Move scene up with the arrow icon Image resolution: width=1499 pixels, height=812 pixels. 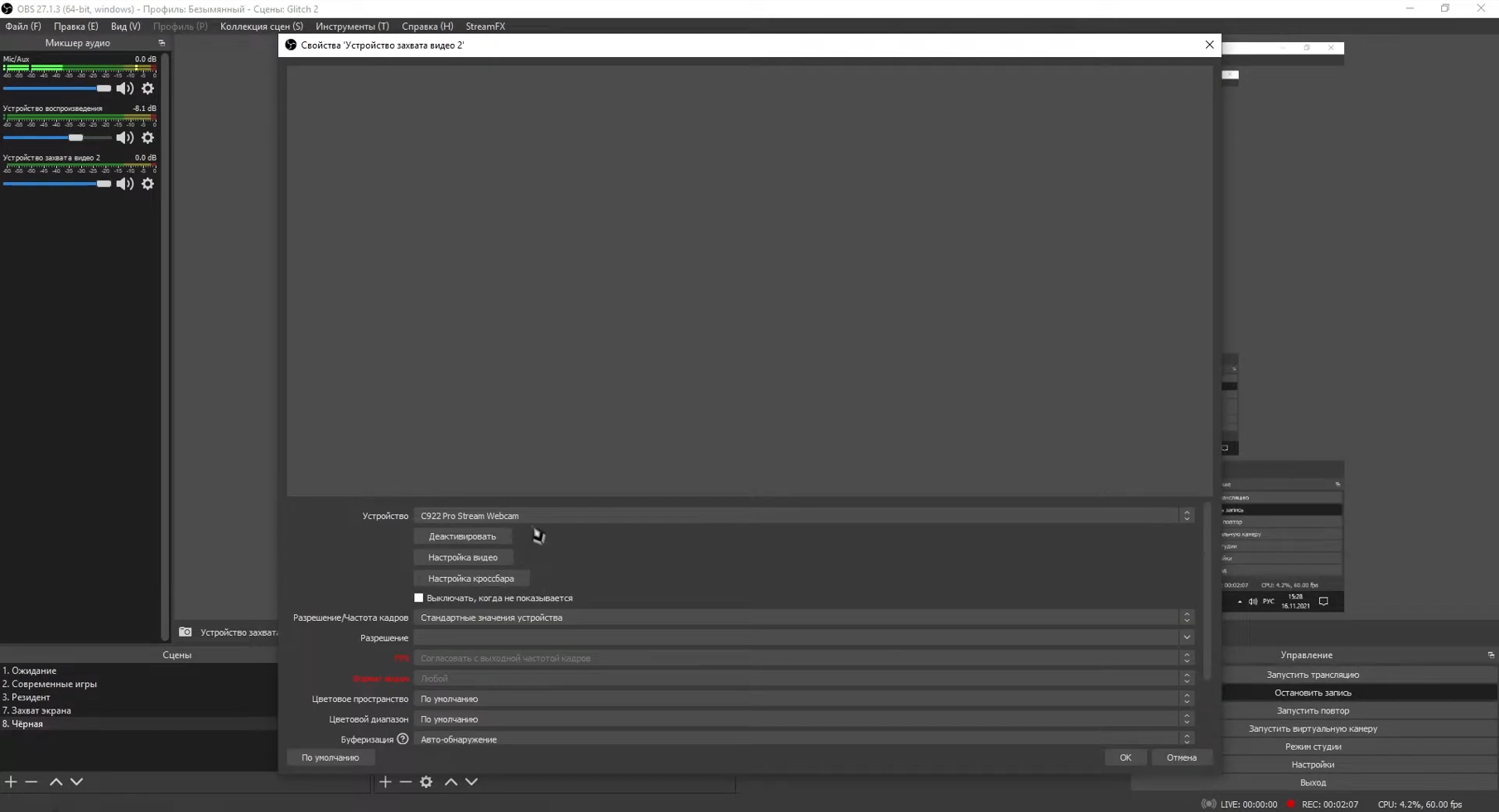[55, 781]
